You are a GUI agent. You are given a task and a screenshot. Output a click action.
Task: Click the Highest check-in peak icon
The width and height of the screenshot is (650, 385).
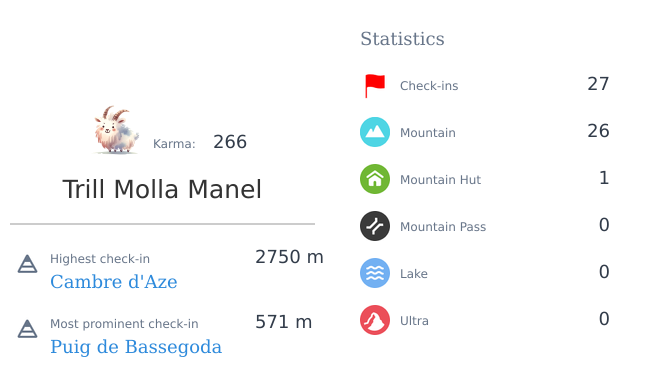point(27,264)
